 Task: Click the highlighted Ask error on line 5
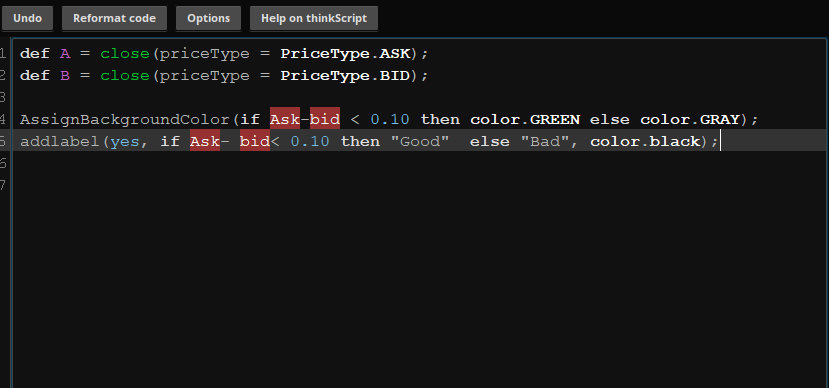[x=205, y=141]
